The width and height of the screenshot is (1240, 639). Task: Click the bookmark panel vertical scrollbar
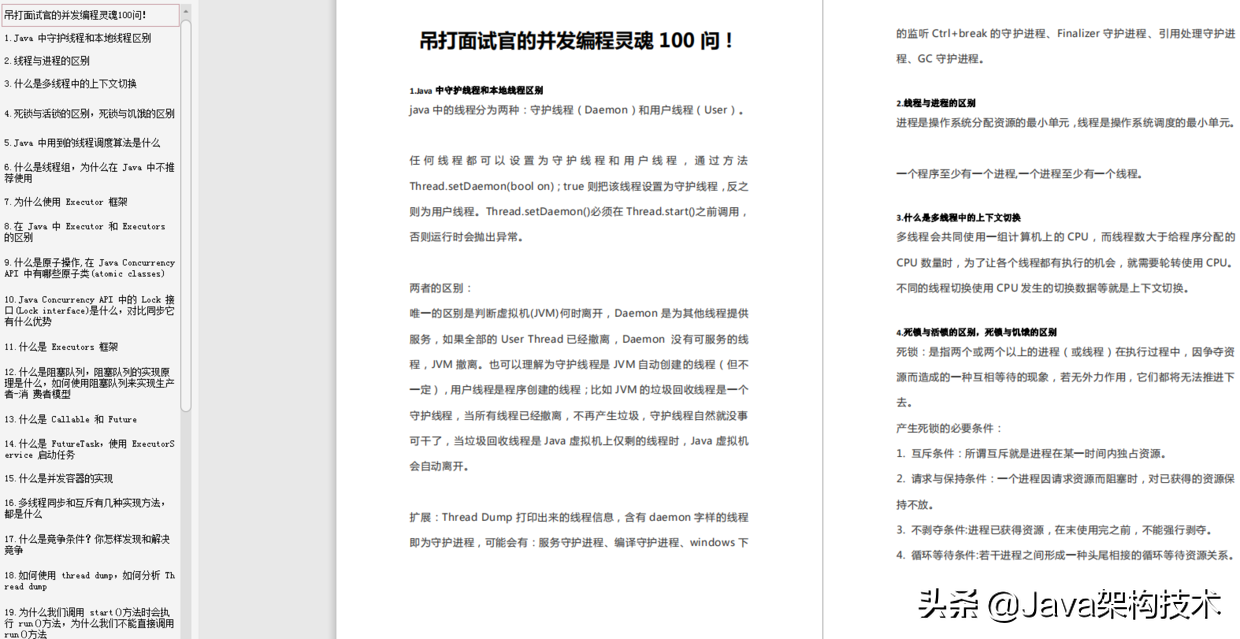click(186, 215)
